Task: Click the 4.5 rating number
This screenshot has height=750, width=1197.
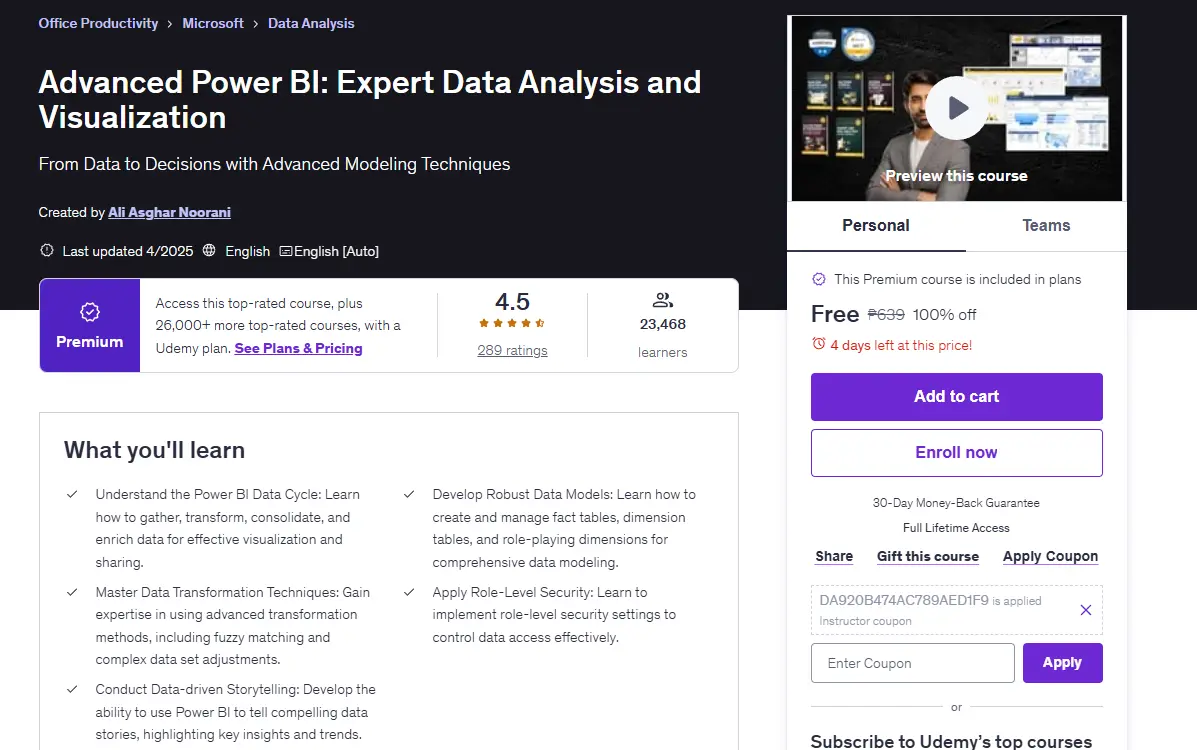Action: coord(512,302)
